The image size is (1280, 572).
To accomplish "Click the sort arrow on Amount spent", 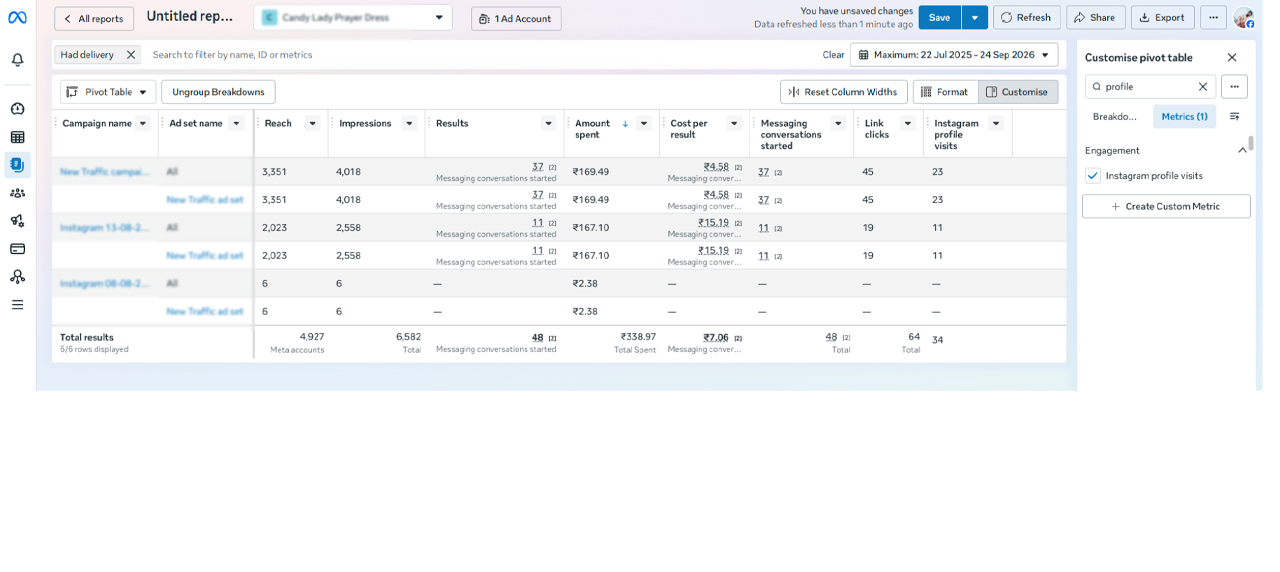I will point(626,124).
